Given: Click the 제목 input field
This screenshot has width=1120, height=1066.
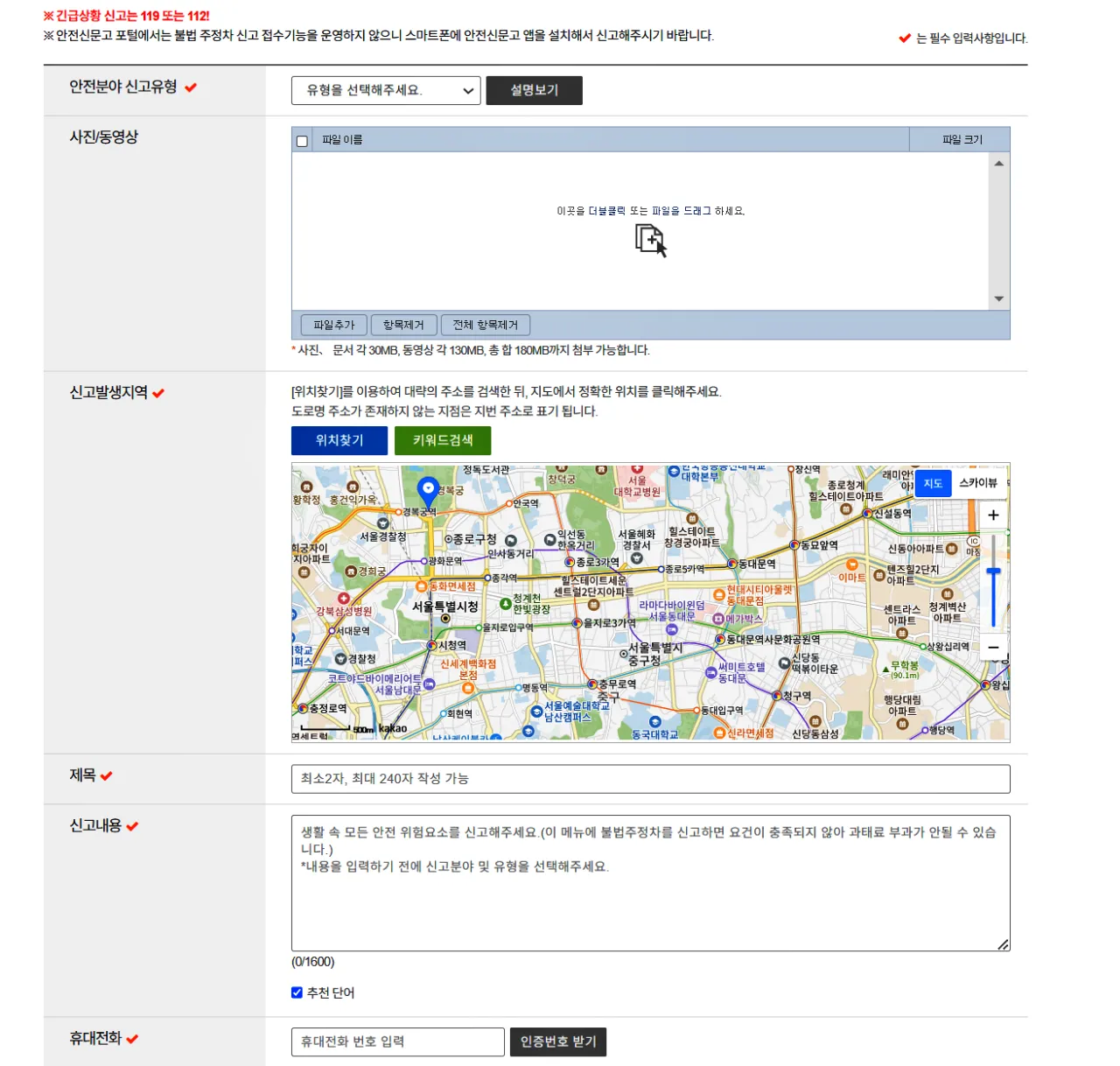Looking at the screenshot, I should point(651,779).
